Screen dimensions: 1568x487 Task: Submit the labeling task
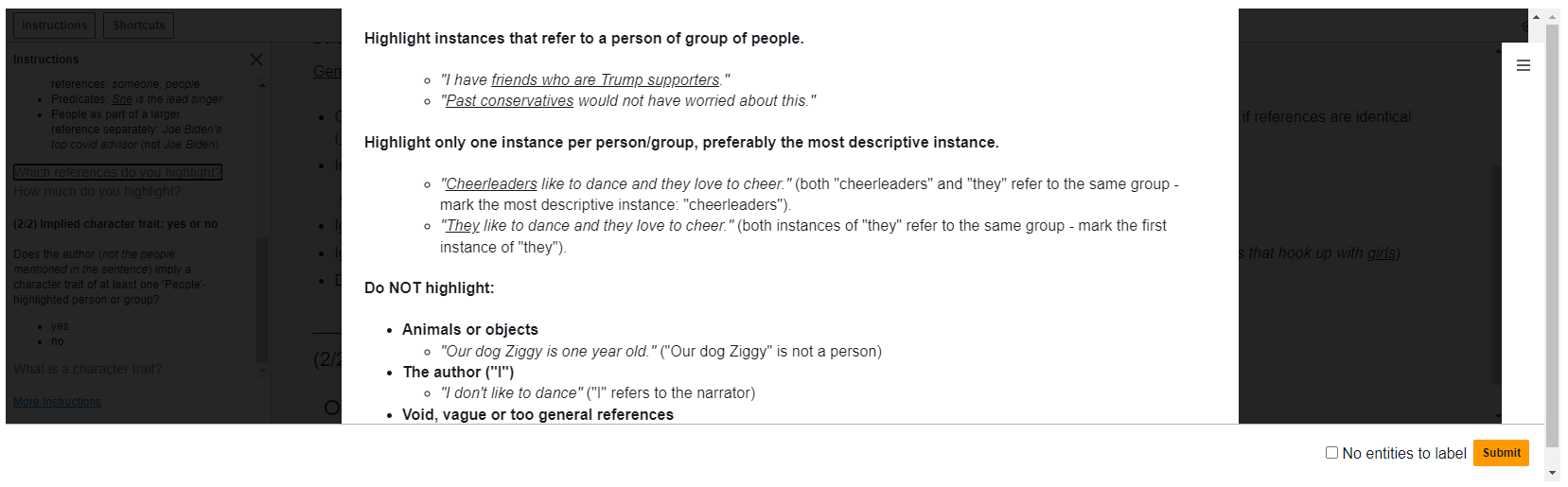1502,453
